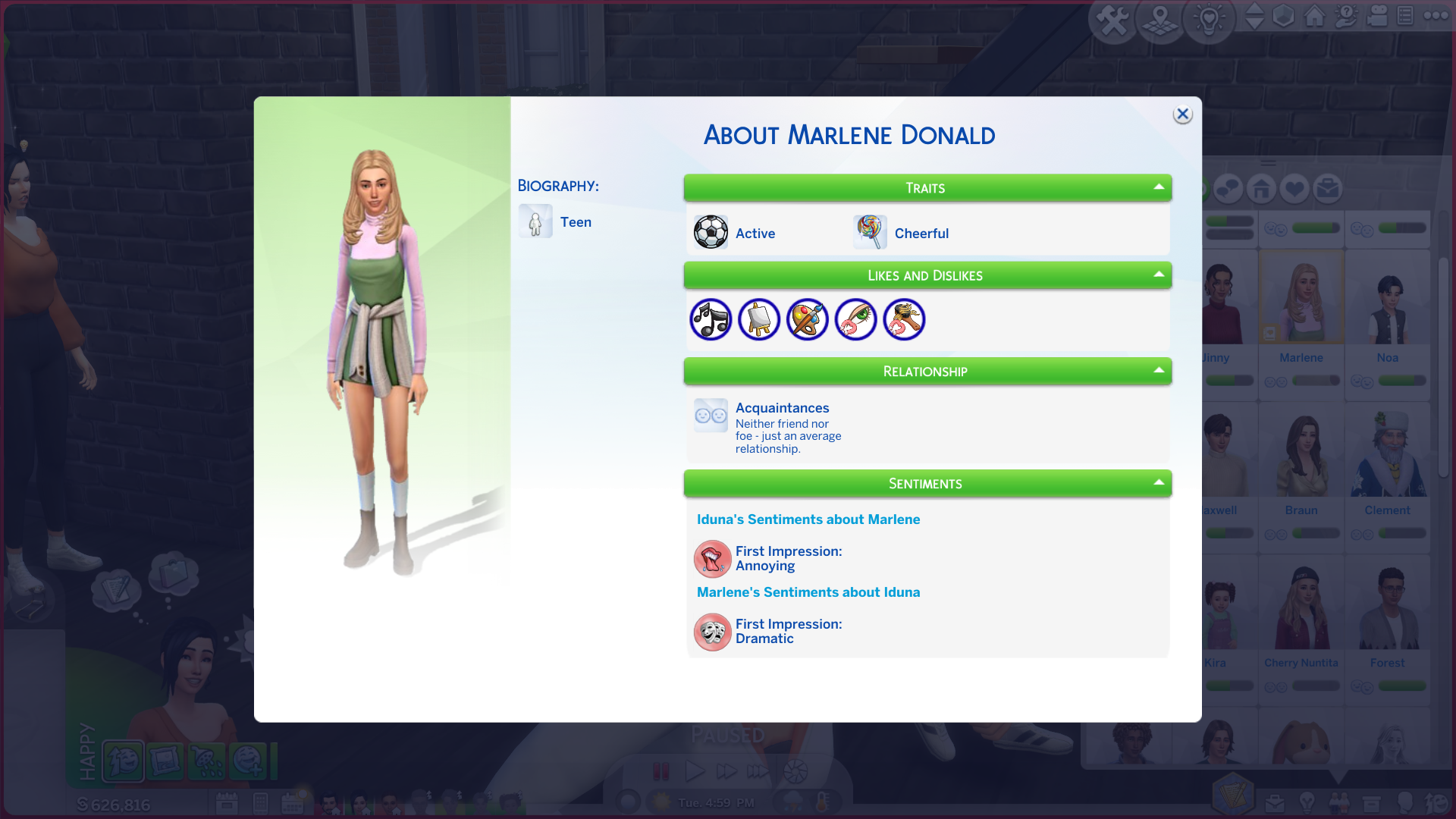Click the relationships panel scrollbar
Viewport: 1456px width, 819px height.
point(1443,368)
